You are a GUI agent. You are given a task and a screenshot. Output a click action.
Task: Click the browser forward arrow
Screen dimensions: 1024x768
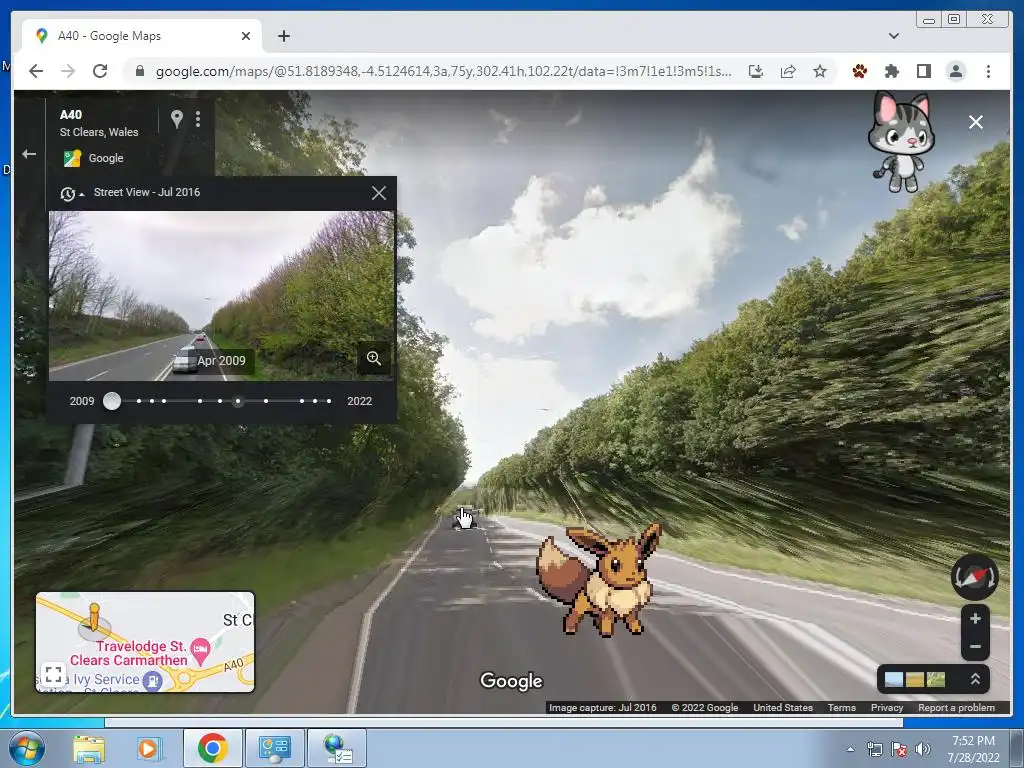pos(68,71)
